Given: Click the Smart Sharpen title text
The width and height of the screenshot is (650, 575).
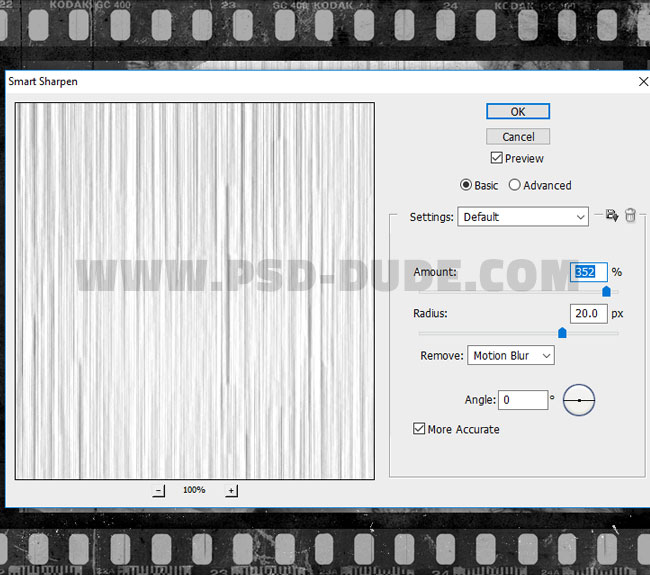Looking at the screenshot, I should (x=43, y=82).
